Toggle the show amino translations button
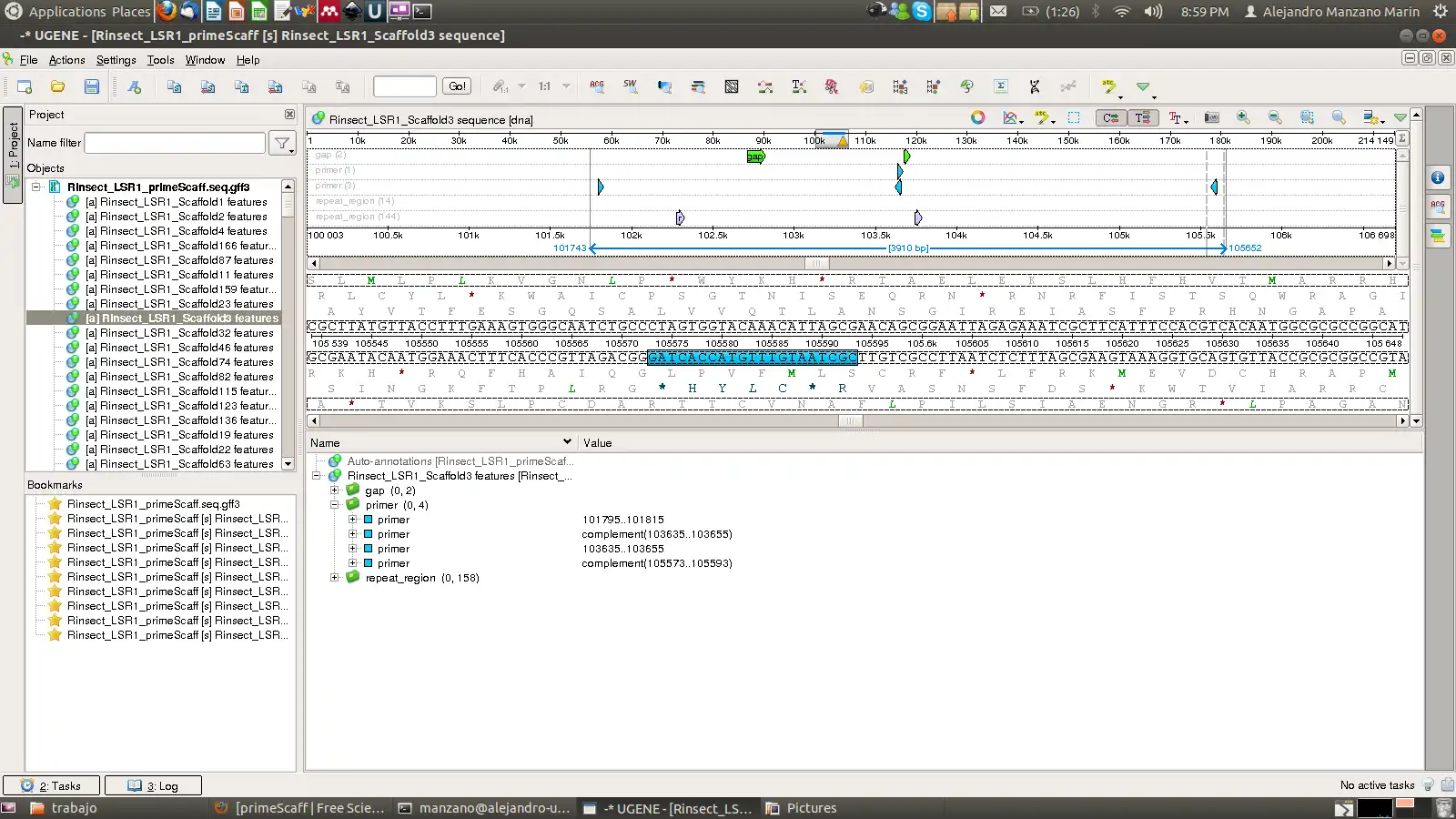The height and width of the screenshot is (819, 1456). [1143, 117]
